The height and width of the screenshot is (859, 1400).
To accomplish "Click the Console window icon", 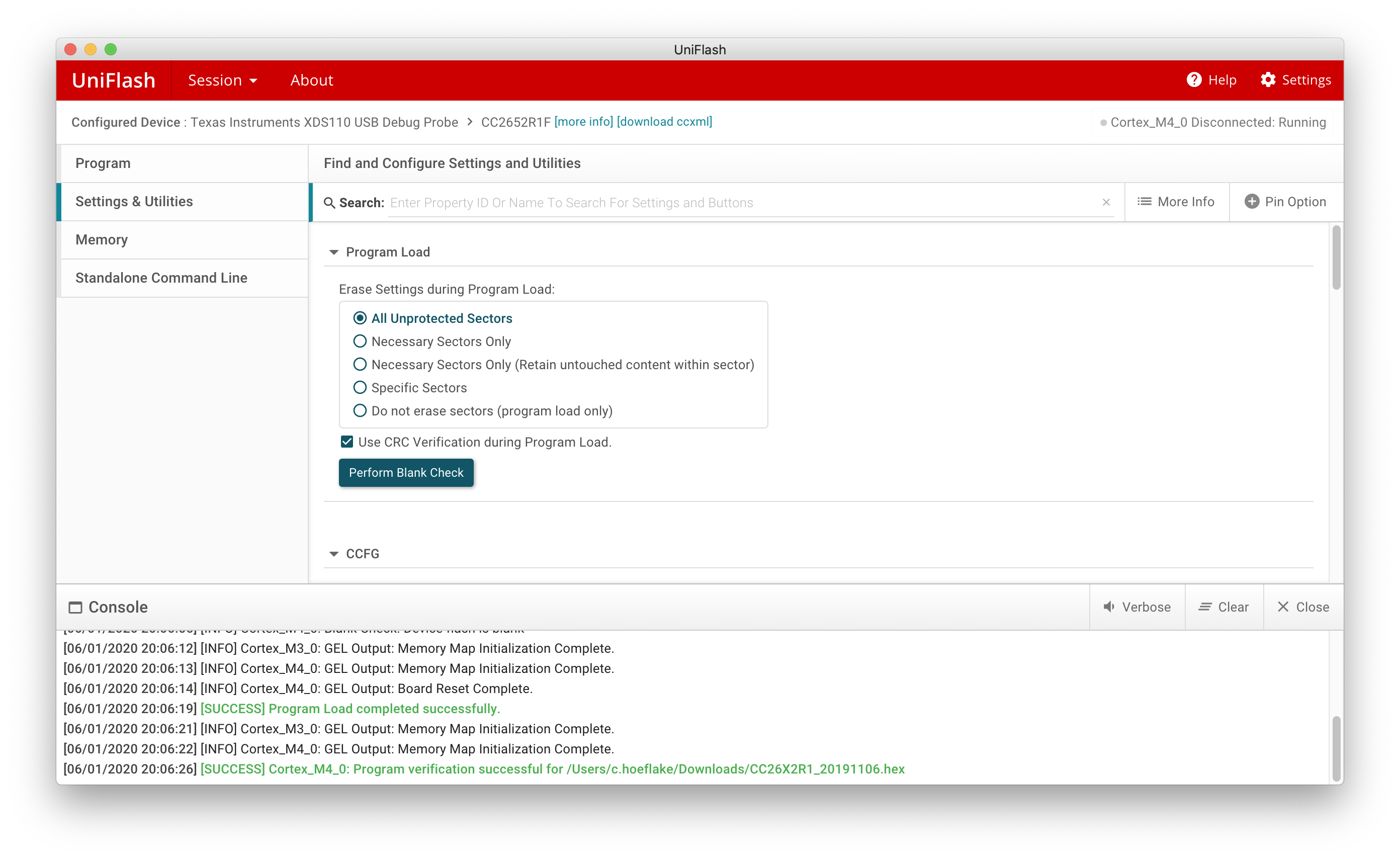I will [x=75, y=608].
